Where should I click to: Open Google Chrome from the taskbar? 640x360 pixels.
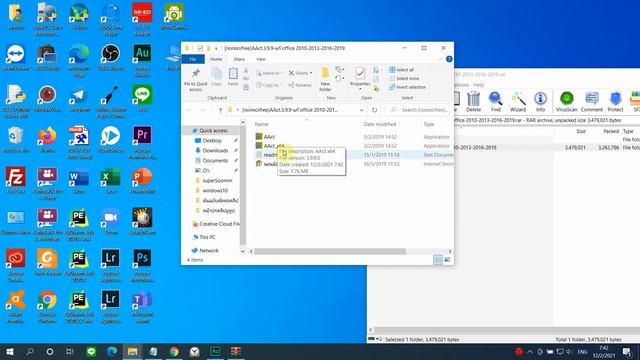point(174,351)
